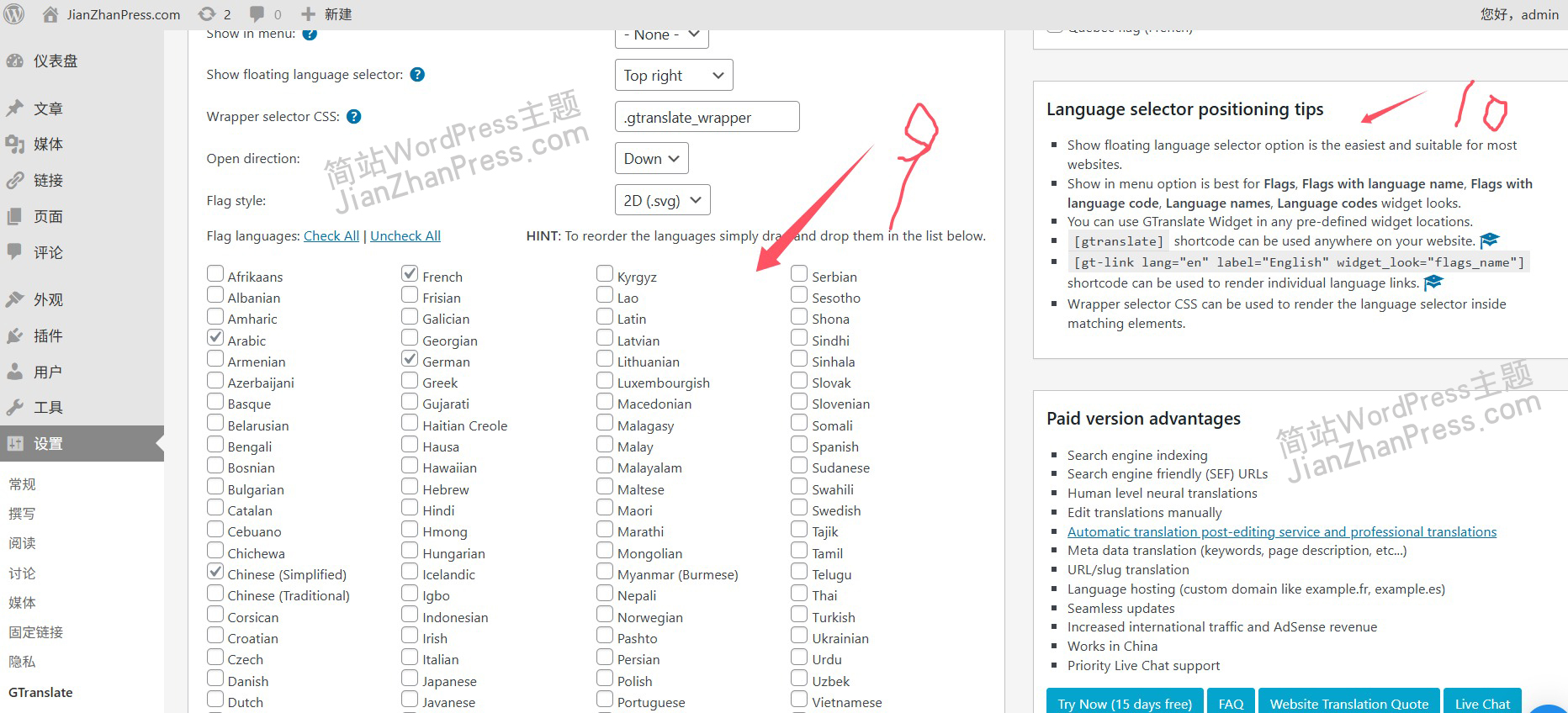This screenshot has width=1568, height=713.
Task: Check the Chinese (Traditional) checkbox
Action: [x=215, y=593]
